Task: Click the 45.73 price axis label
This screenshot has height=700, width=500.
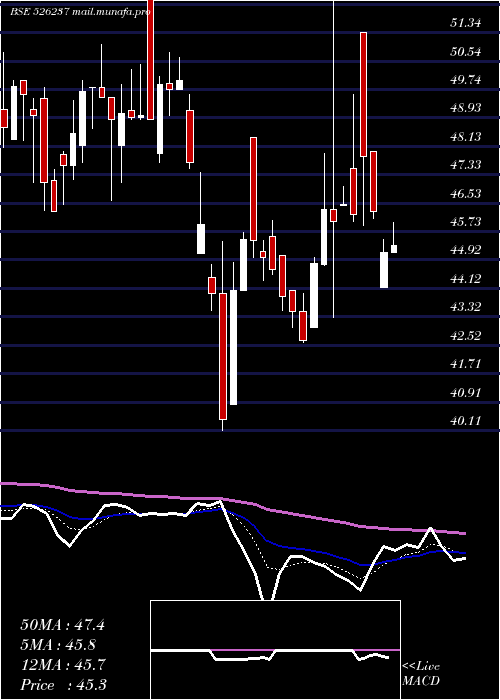Action: coord(466,222)
